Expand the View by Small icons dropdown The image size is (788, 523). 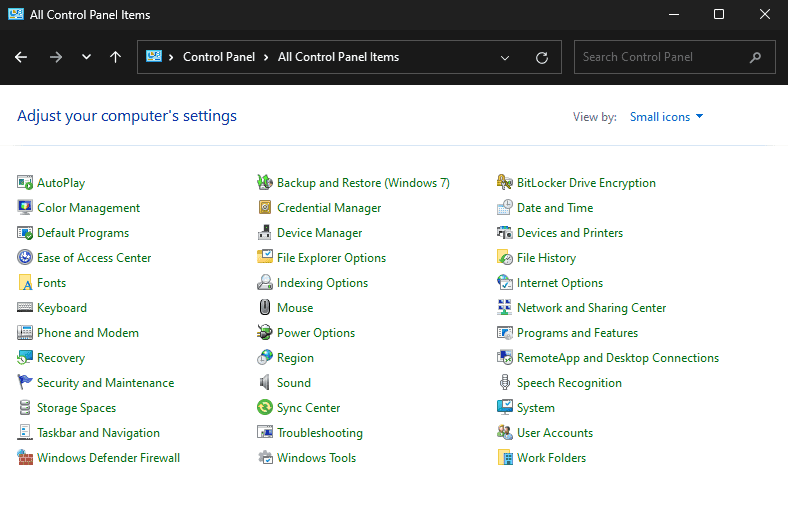coord(667,117)
